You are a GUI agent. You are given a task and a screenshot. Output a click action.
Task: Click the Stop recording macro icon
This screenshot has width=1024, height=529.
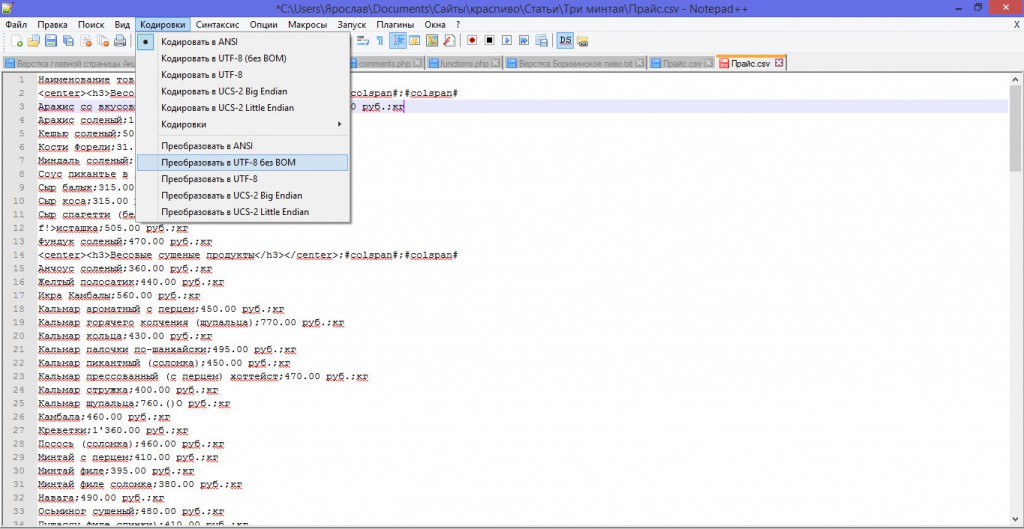tap(489, 41)
